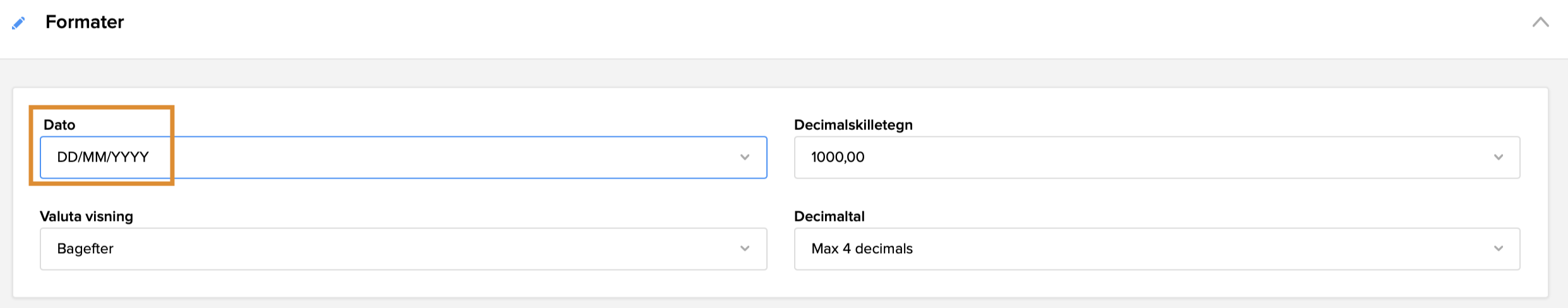
Task: Click the Bagefter value text
Action: tap(85, 249)
